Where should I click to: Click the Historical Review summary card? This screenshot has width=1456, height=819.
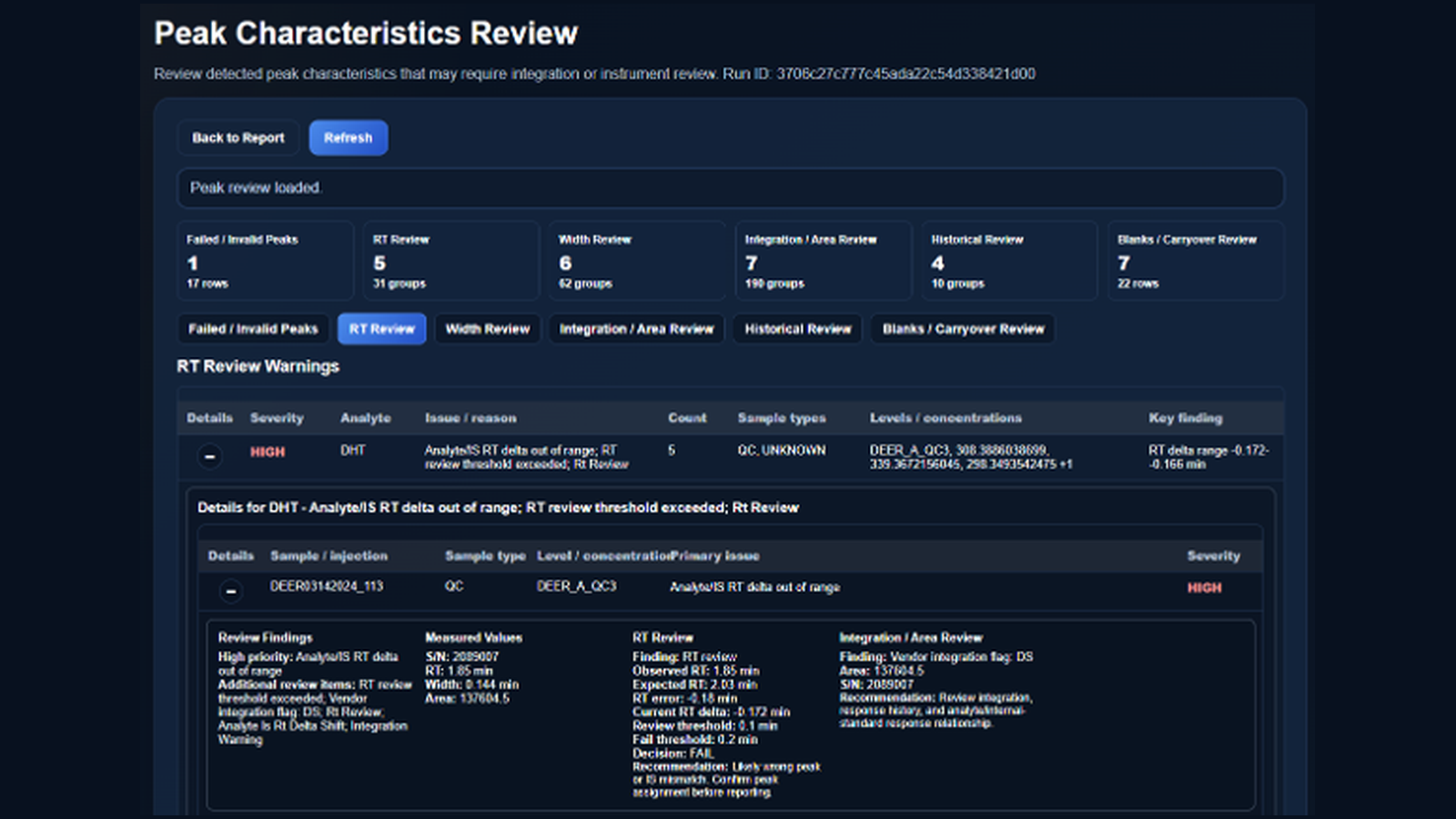(1009, 260)
